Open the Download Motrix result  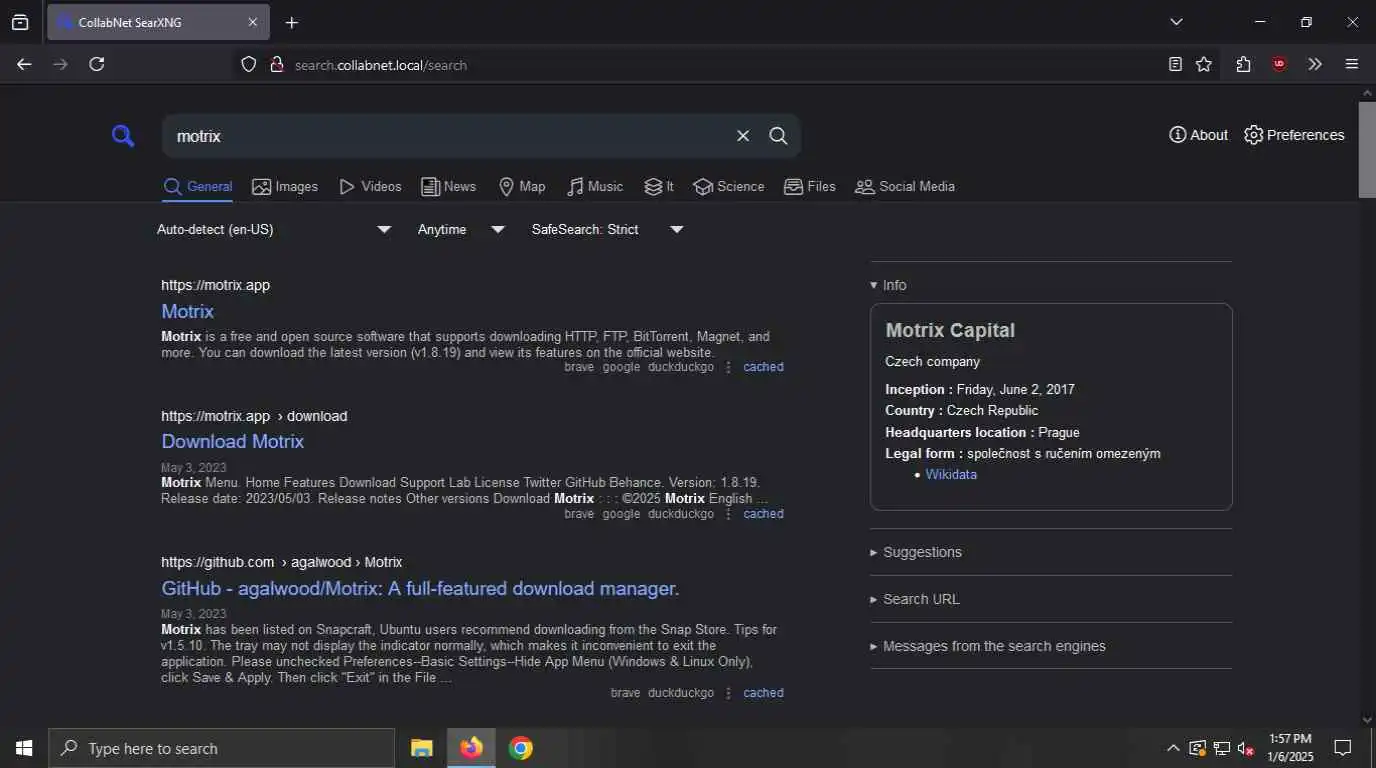coord(232,441)
